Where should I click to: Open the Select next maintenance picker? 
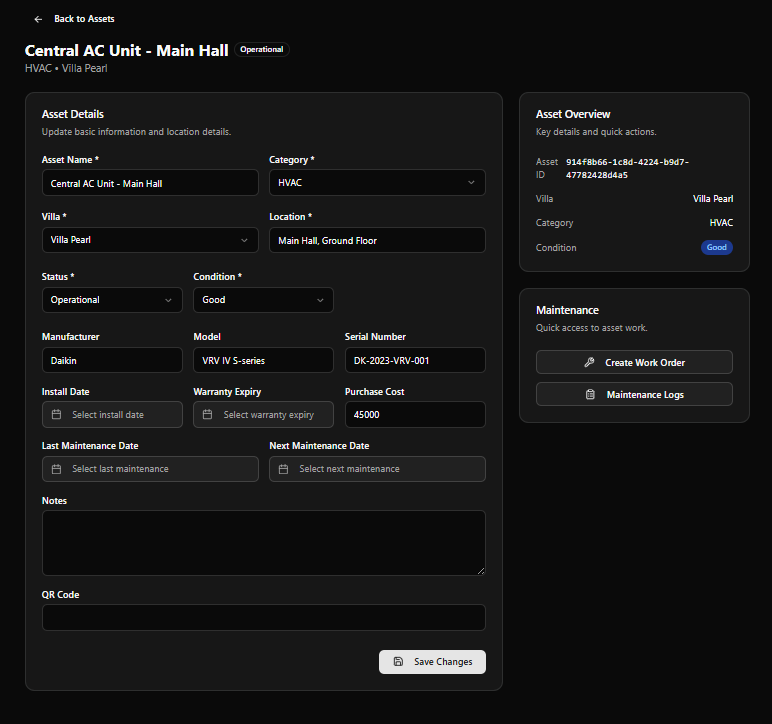[x=377, y=469]
